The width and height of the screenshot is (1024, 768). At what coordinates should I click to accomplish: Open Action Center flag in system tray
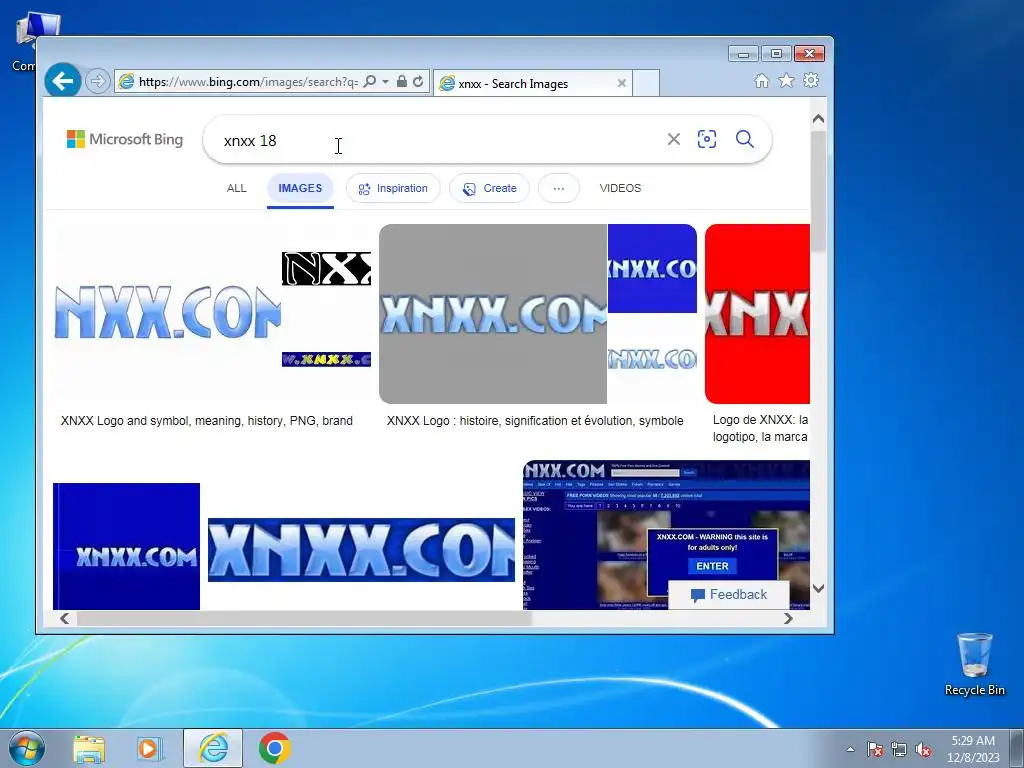coord(874,749)
